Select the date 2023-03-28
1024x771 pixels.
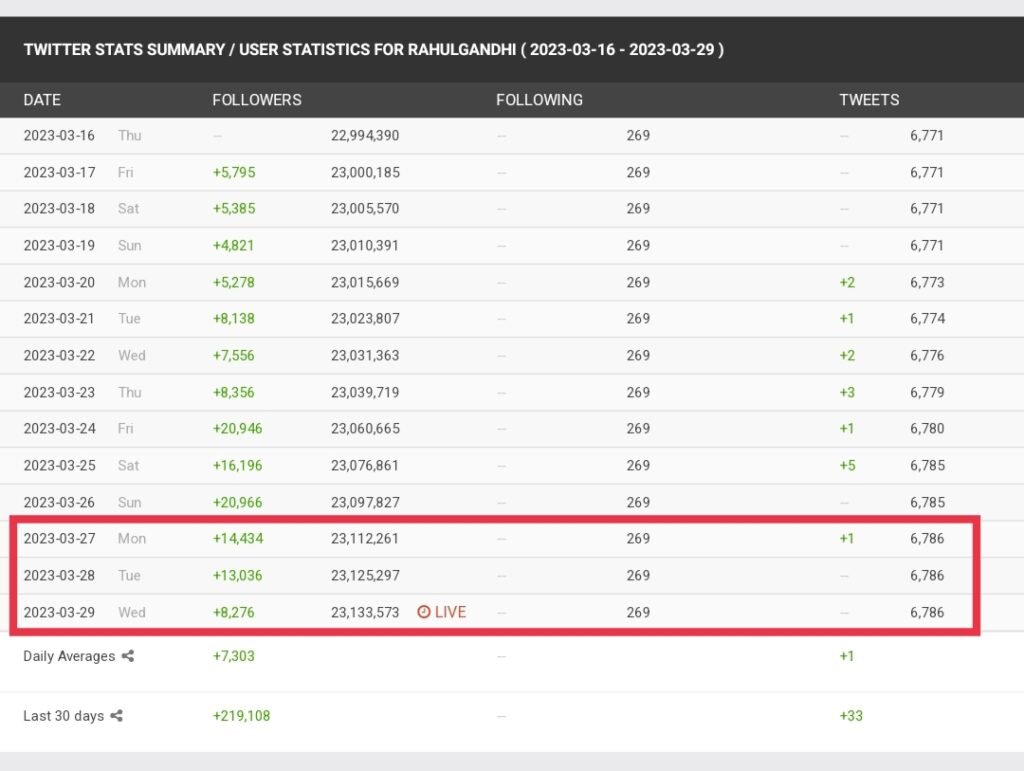(59, 576)
